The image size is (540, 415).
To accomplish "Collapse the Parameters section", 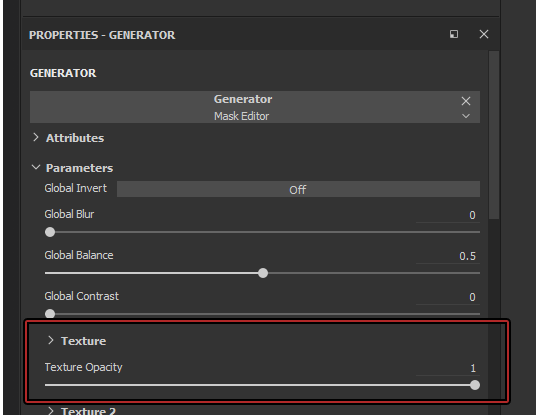I will 36,167.
